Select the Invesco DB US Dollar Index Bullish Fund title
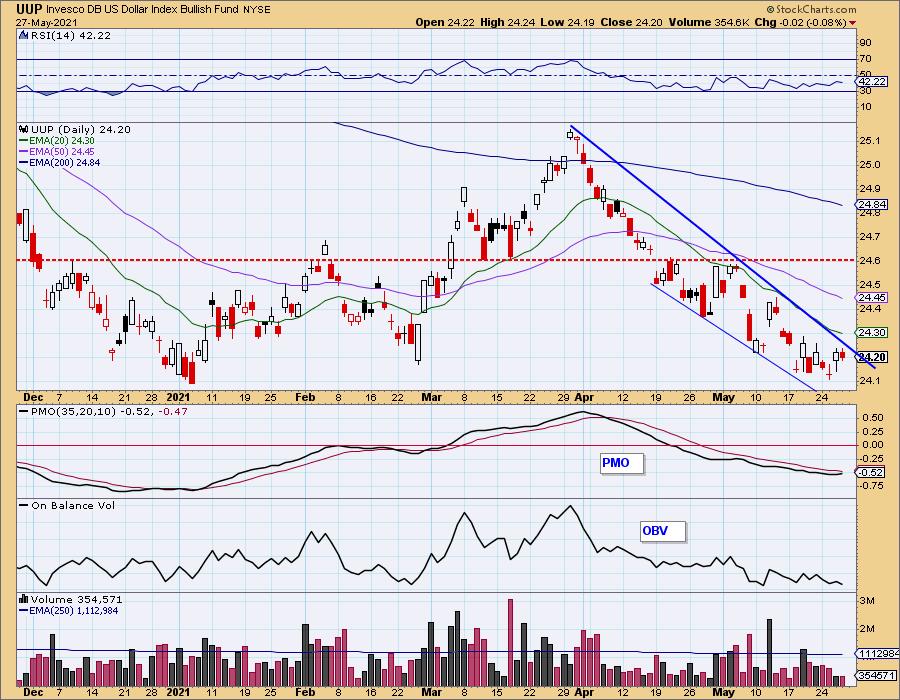 pos(143,10)
